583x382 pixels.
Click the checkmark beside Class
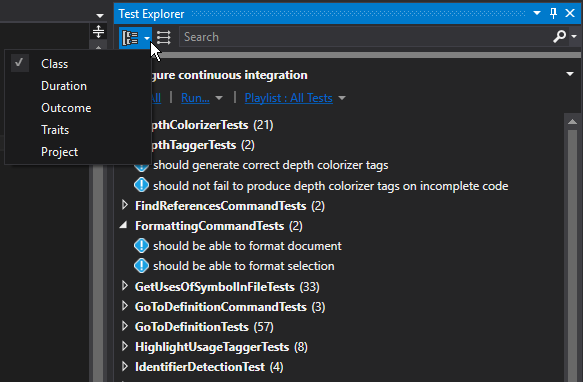pyautogui.click(x=19, y=63)
